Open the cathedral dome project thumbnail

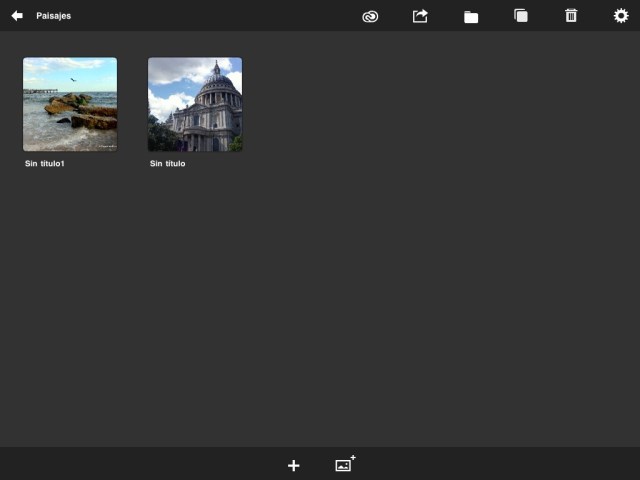(x=195, y=104)
